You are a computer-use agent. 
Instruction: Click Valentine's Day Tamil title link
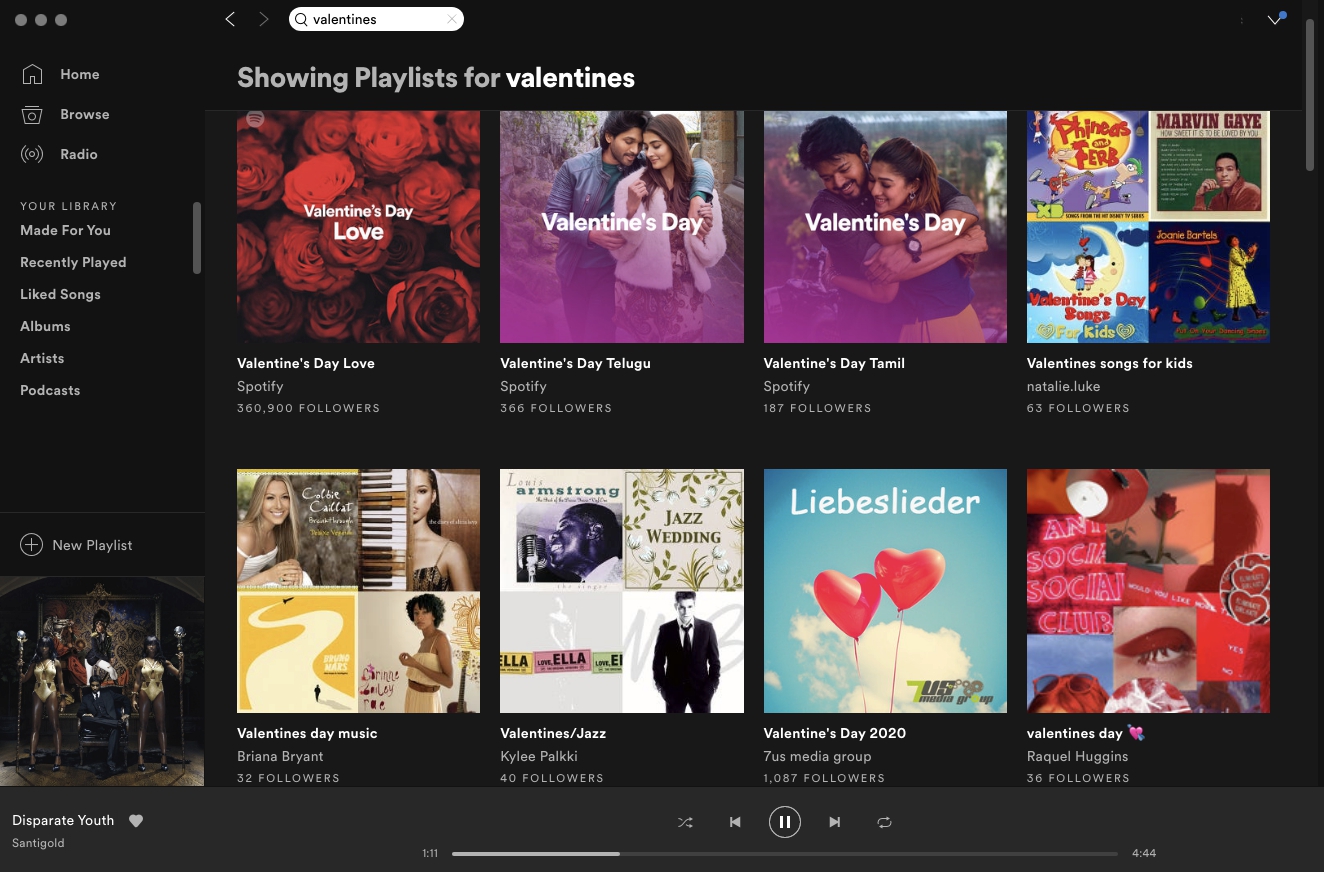point(834,363)
